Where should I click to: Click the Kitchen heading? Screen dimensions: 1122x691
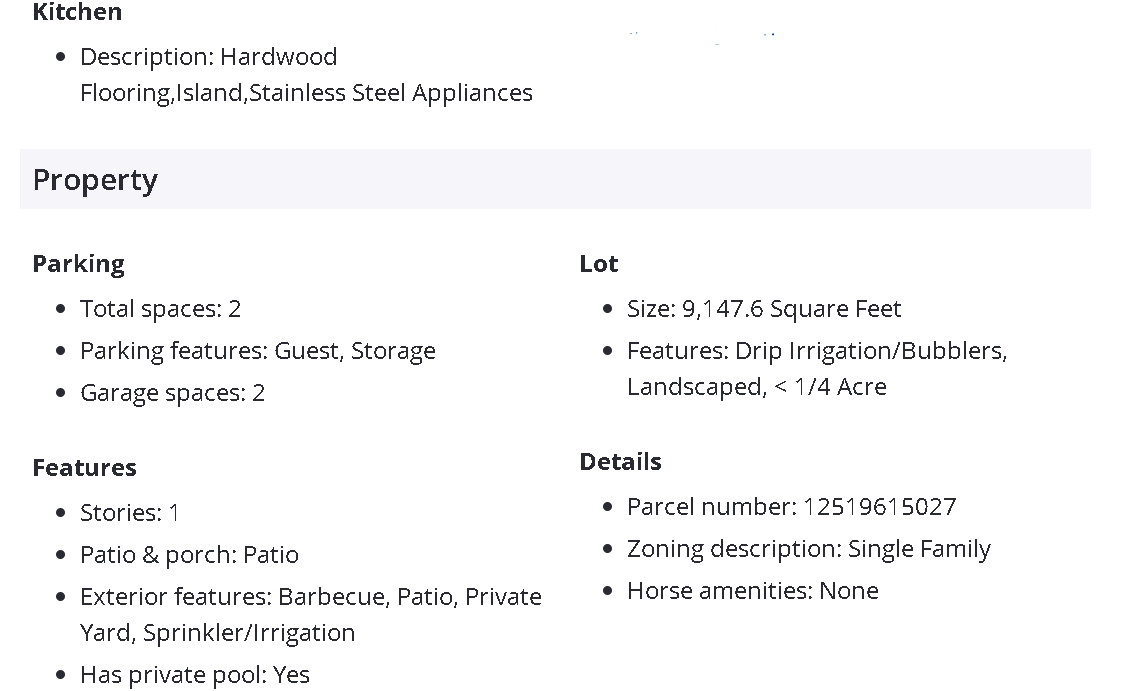(x=77, y=13)
